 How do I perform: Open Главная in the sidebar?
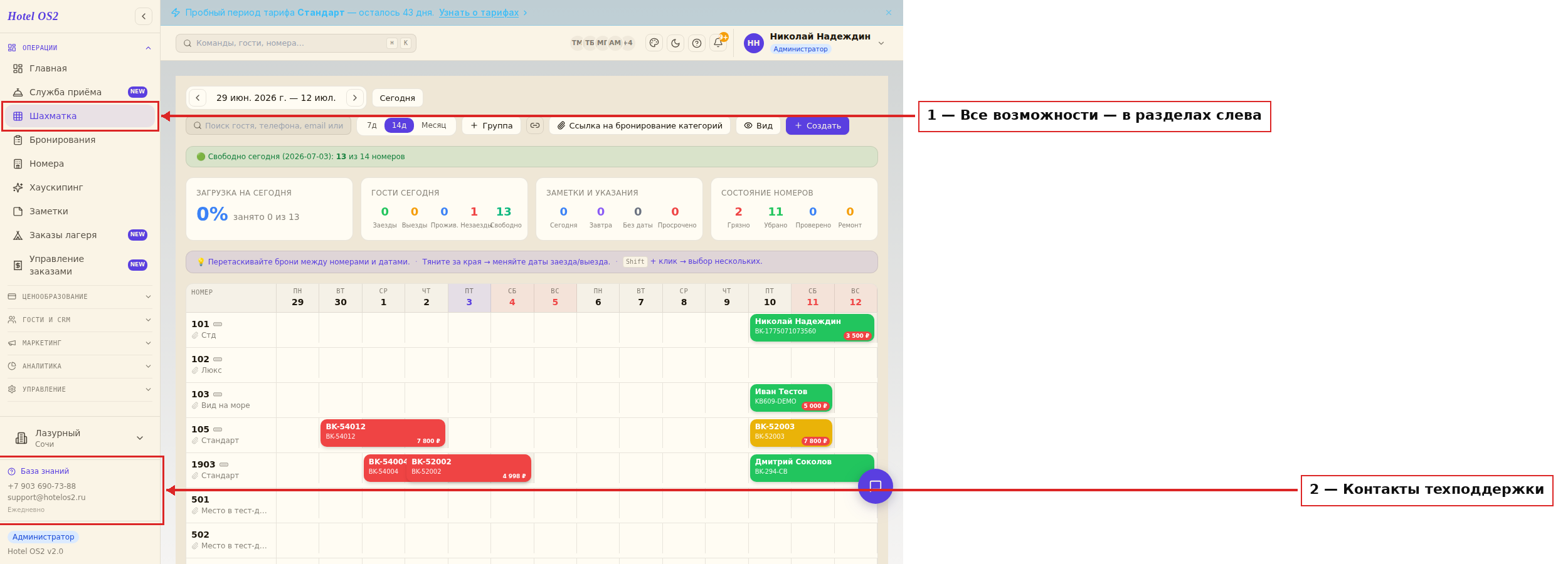[80, 68]
